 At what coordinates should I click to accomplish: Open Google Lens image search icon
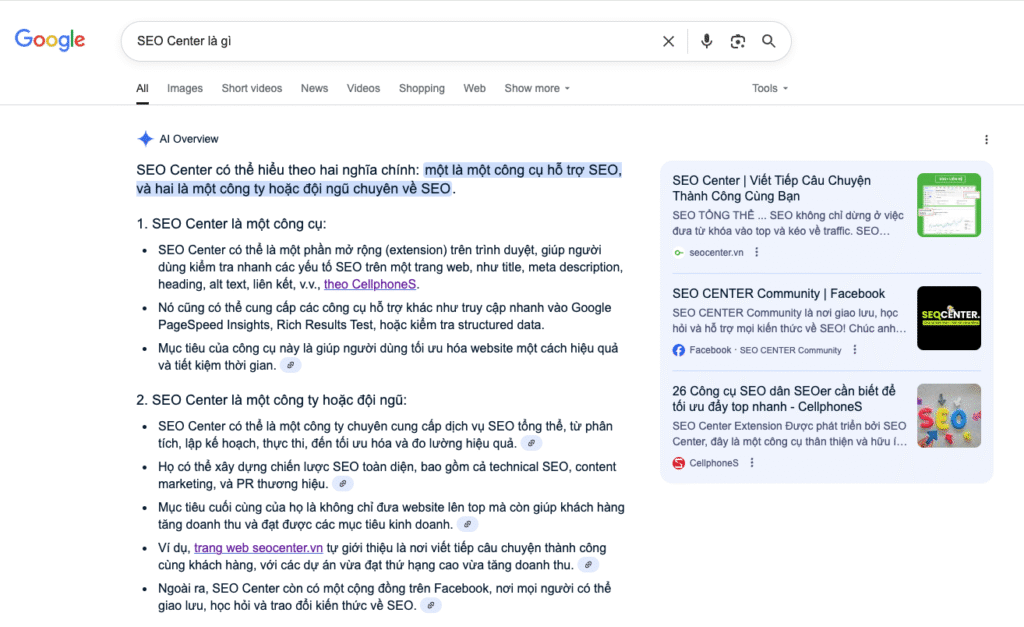coord(738,41)
